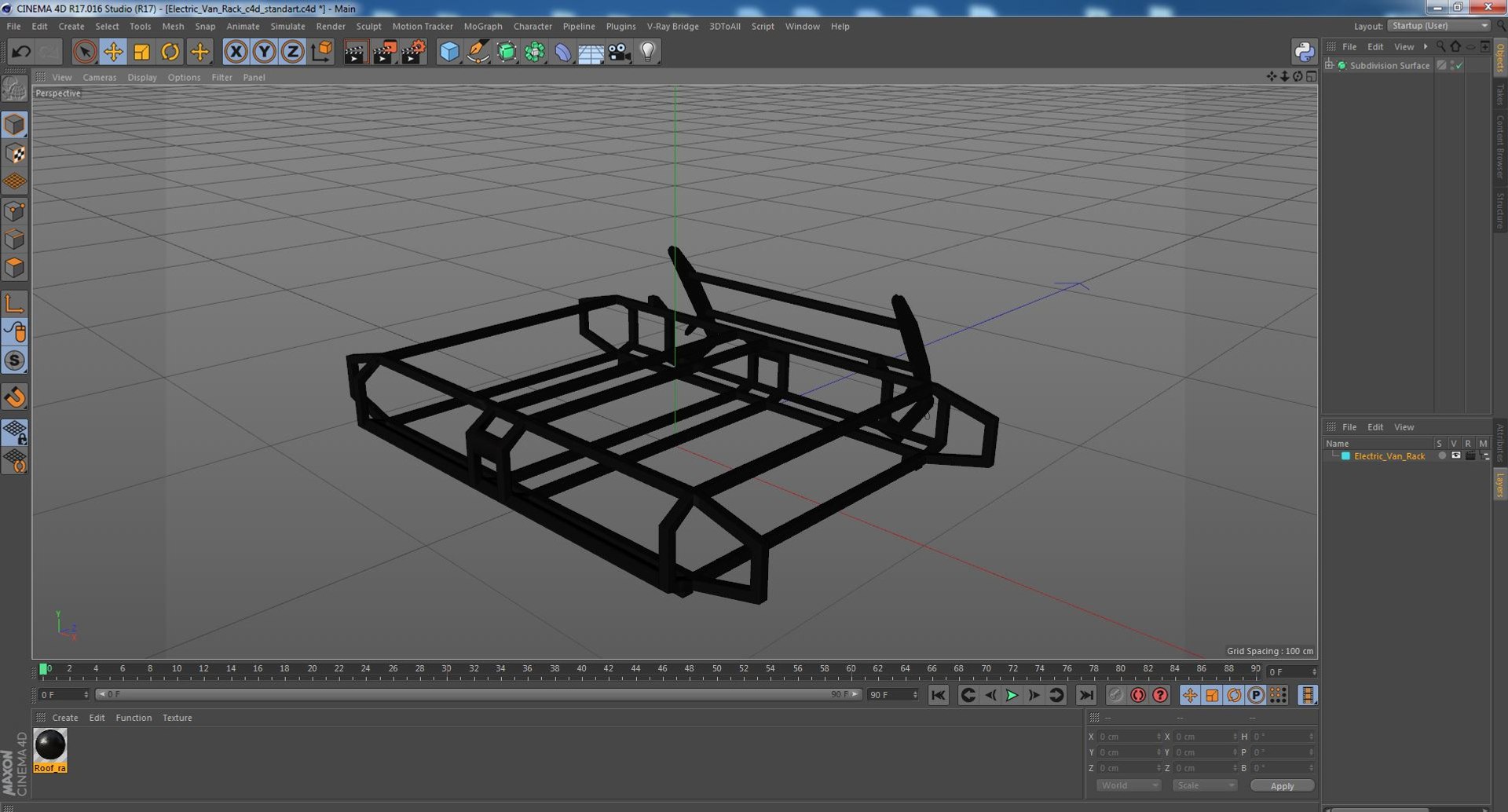Activate the Move tool
The height and width of the screenshot is (812, 1508).
pyautogui.click(x=113, y=52)
